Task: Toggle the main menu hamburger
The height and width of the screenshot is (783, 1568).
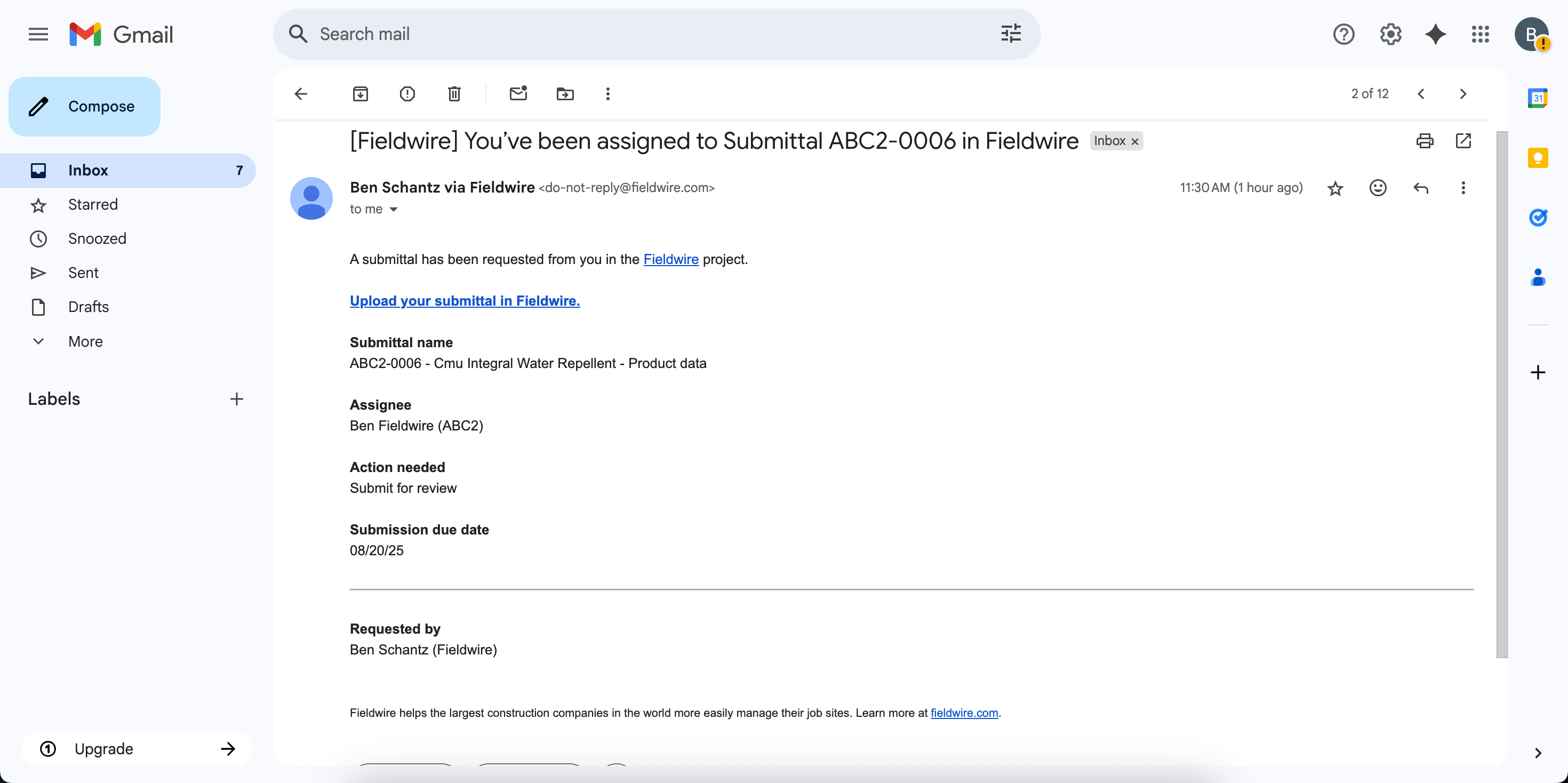Action: (38, 34)
